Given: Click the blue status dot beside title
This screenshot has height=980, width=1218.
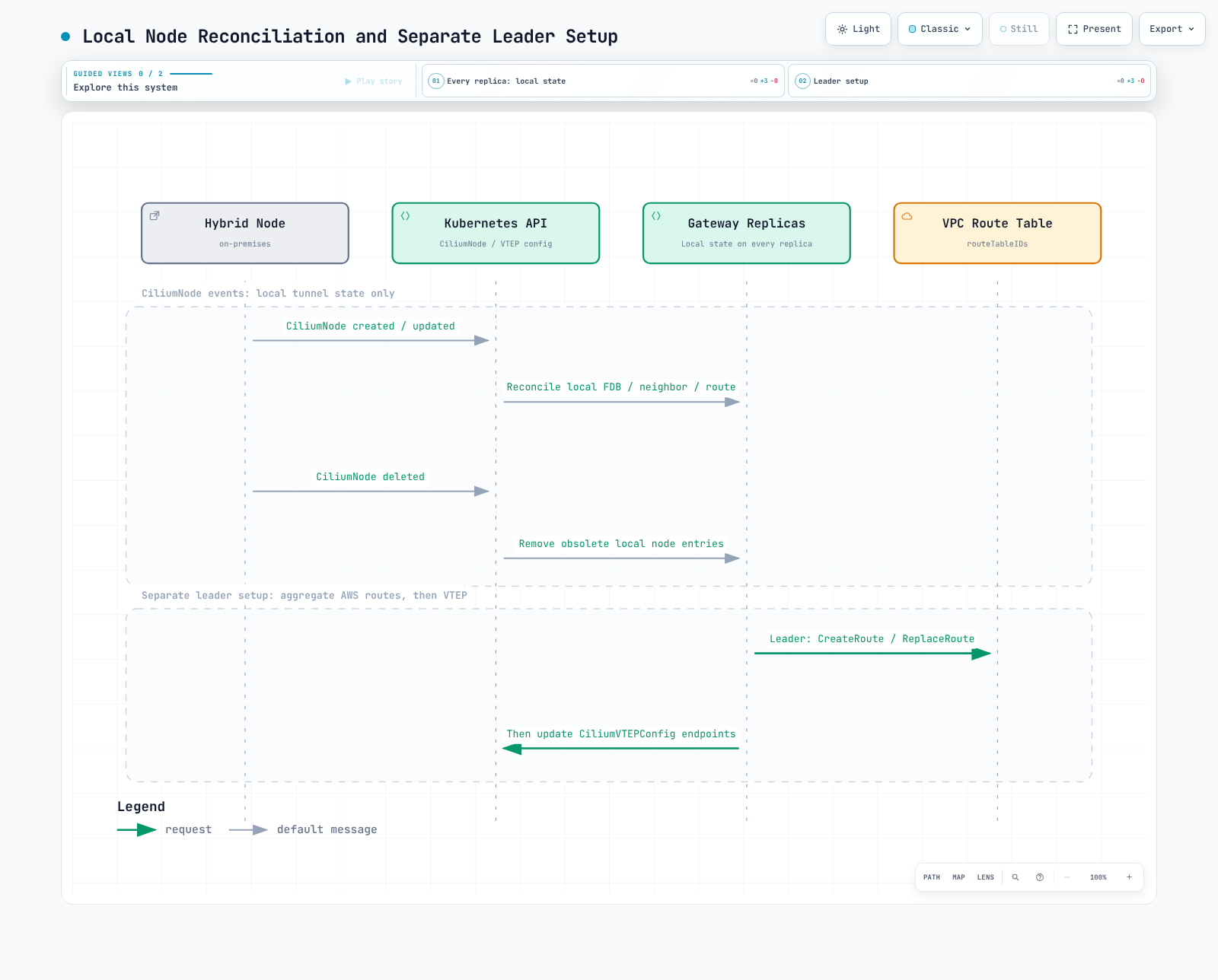Looking at the screenshot, I should [65, 37].
